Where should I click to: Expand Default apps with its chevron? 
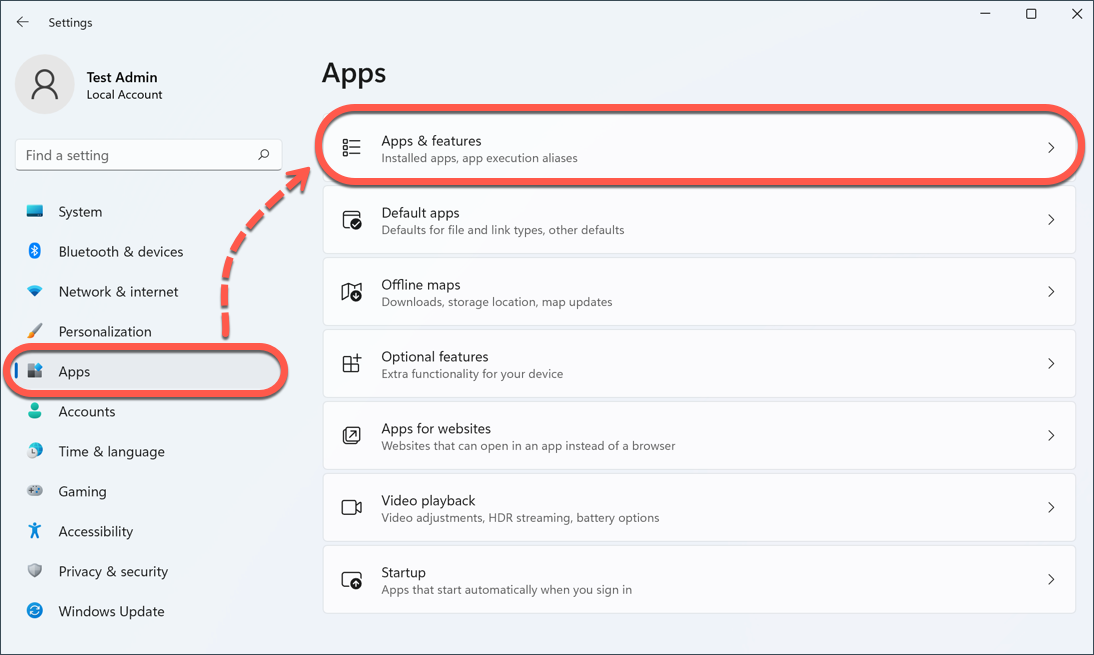(x=1051, y=220)
